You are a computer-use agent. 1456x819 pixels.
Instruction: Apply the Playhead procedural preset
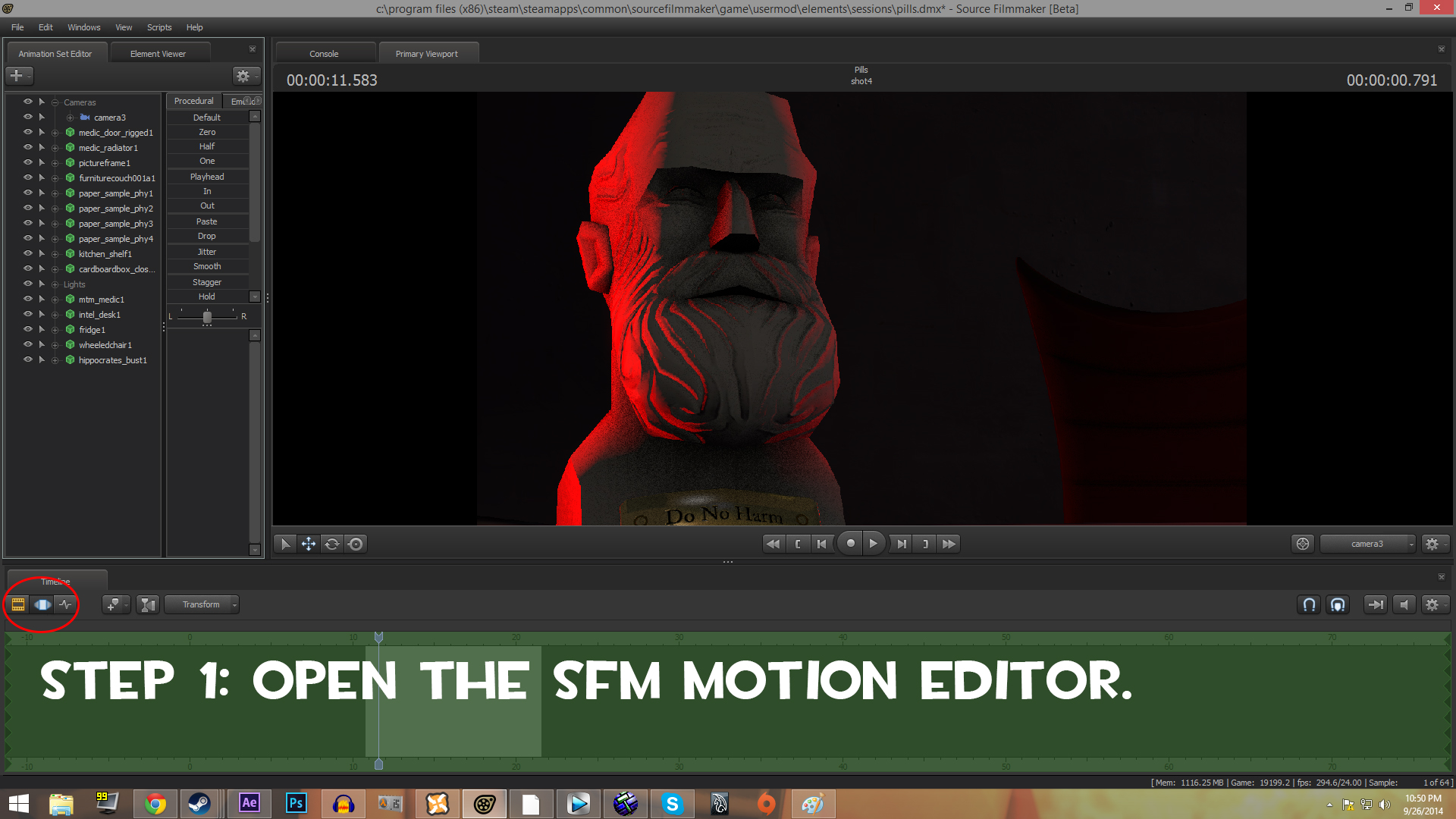(207, 177)
